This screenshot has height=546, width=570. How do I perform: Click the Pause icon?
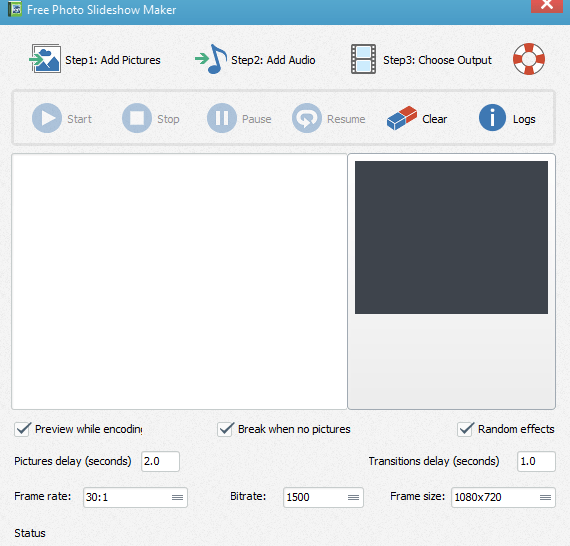[222, 118]
